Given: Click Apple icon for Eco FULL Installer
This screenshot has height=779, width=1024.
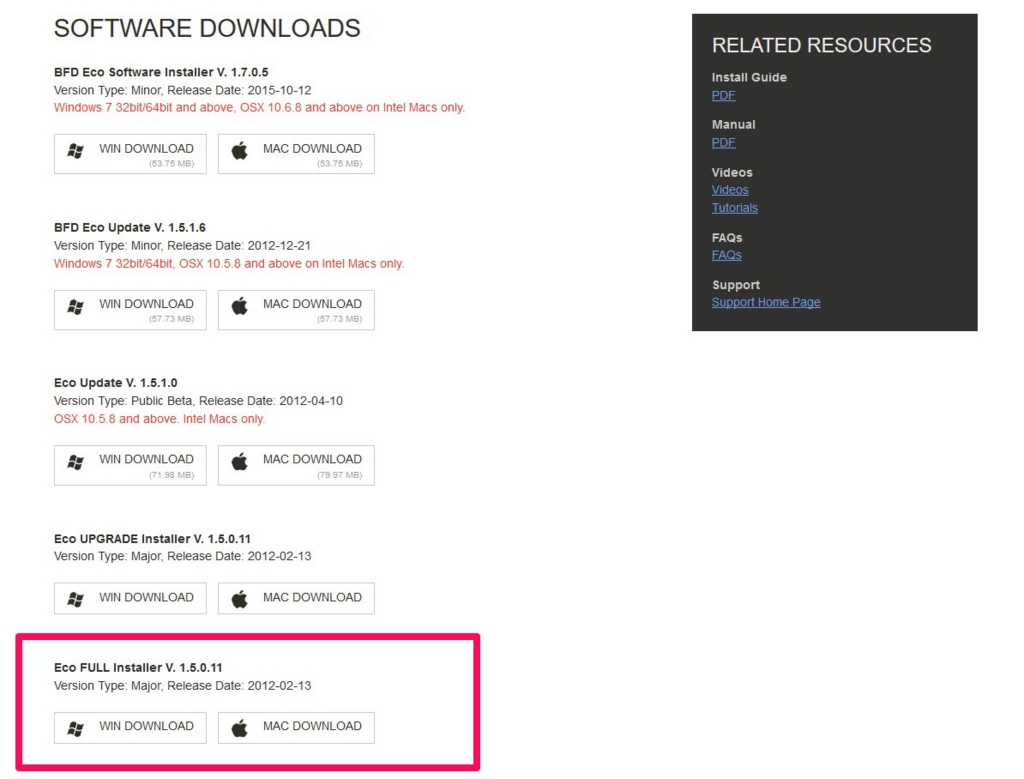Looking at the screenshot, I should 240,727.
